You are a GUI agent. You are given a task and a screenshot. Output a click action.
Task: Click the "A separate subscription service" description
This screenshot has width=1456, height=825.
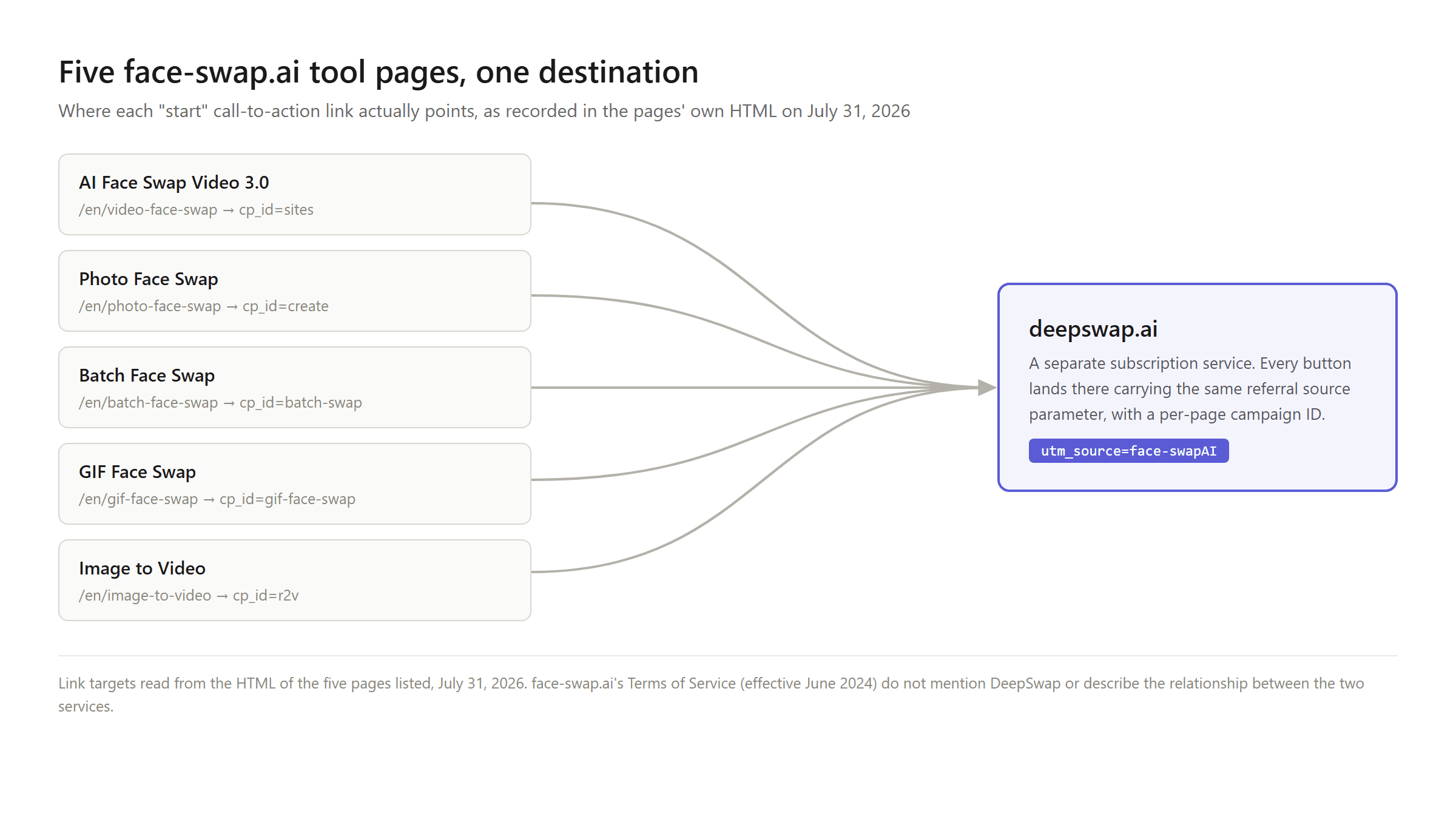click(x=1190, y=389)
